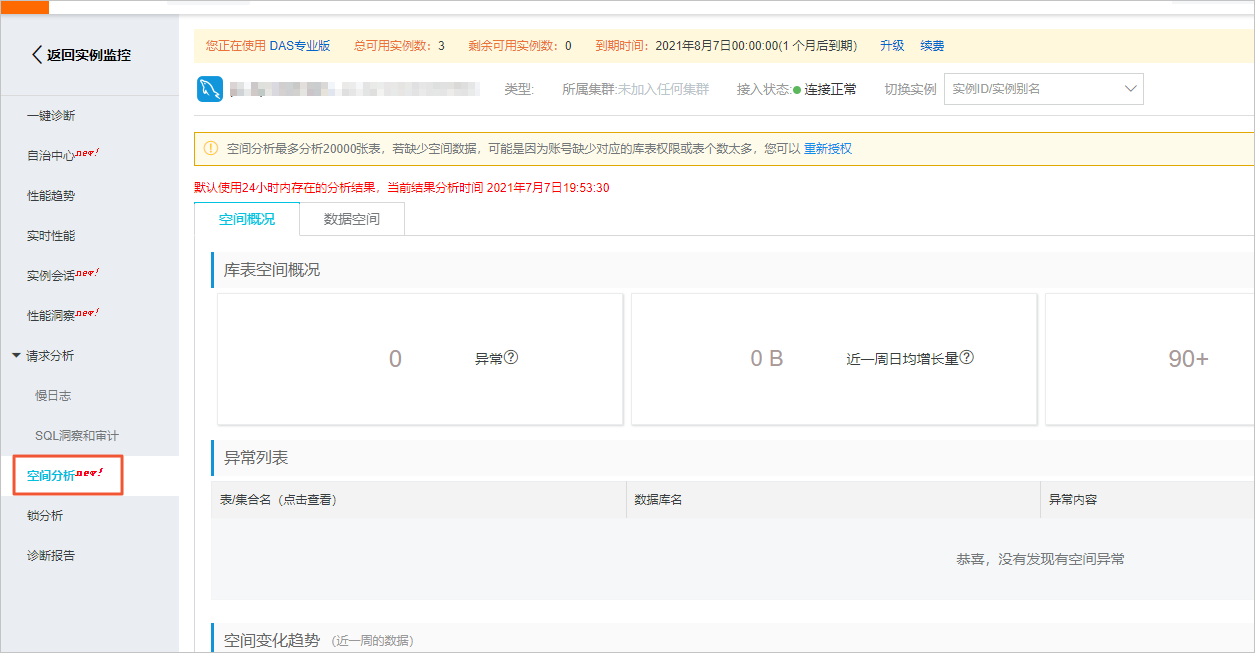The height and width of the screenshot is (653, 1255).
Task: Click the 库表空间概况 section heading
Action: tap(272, 270)
